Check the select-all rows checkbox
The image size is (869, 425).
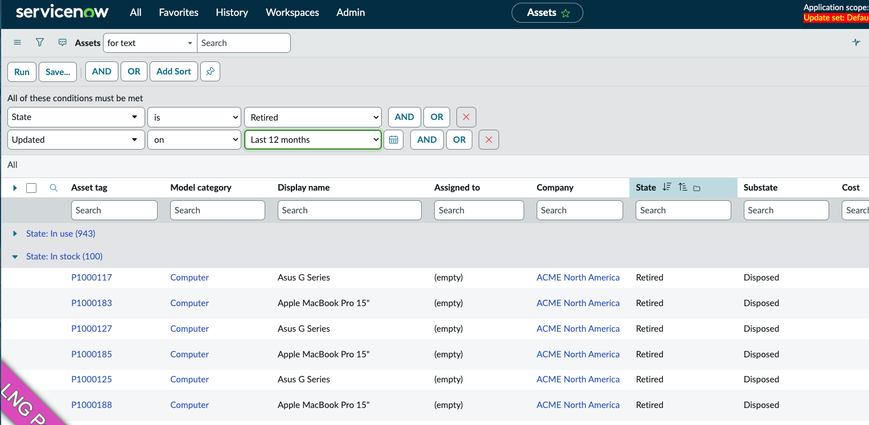(x=32, y=188)
